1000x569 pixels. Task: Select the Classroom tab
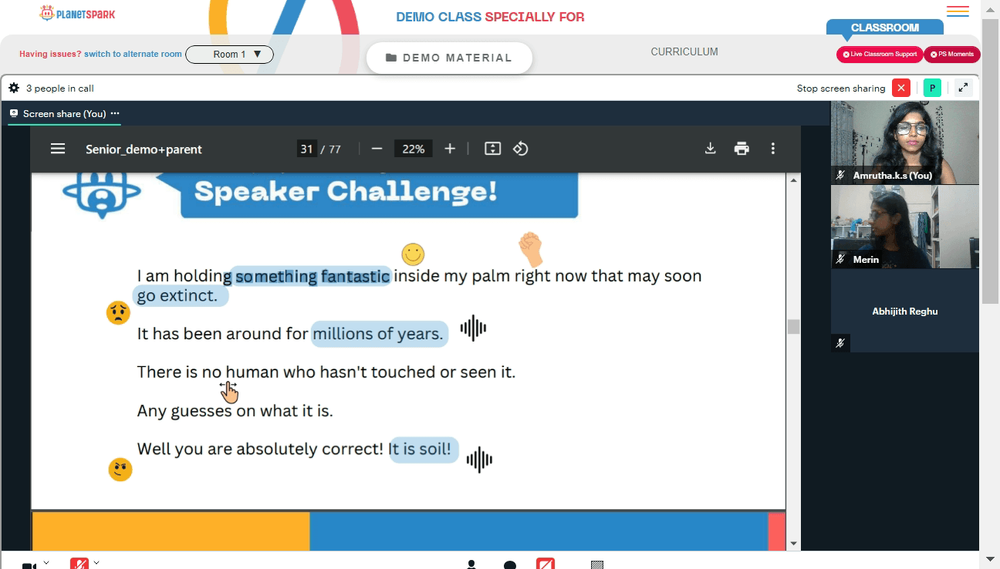coord(885,27)
